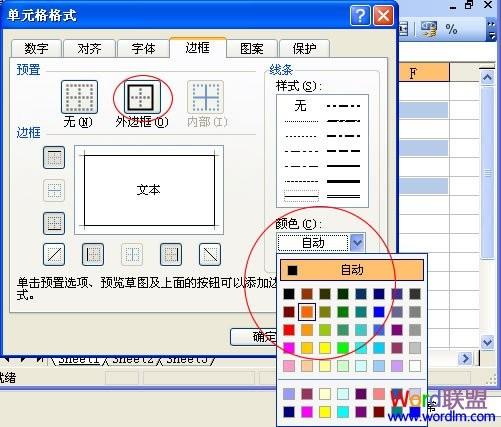Switch to the 字体 font tab
The height and width of the screenshot is (427, 501).
coord(143,49)
